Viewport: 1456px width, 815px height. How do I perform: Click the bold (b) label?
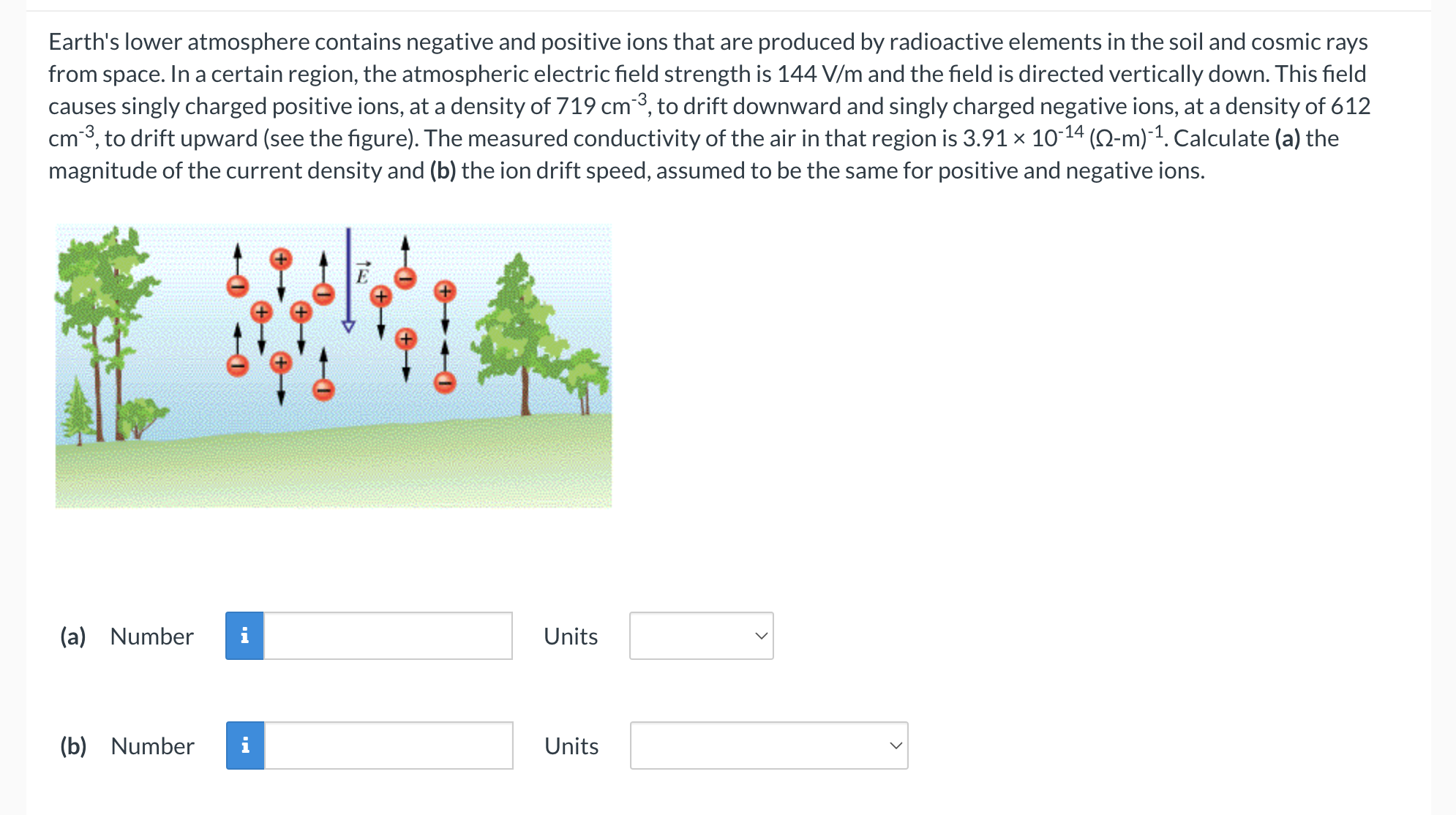(74, 745)
